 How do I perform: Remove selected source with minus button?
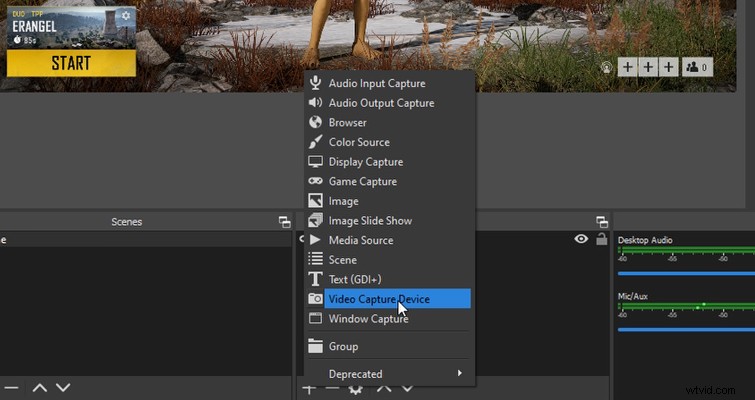(x=332, y=388)
